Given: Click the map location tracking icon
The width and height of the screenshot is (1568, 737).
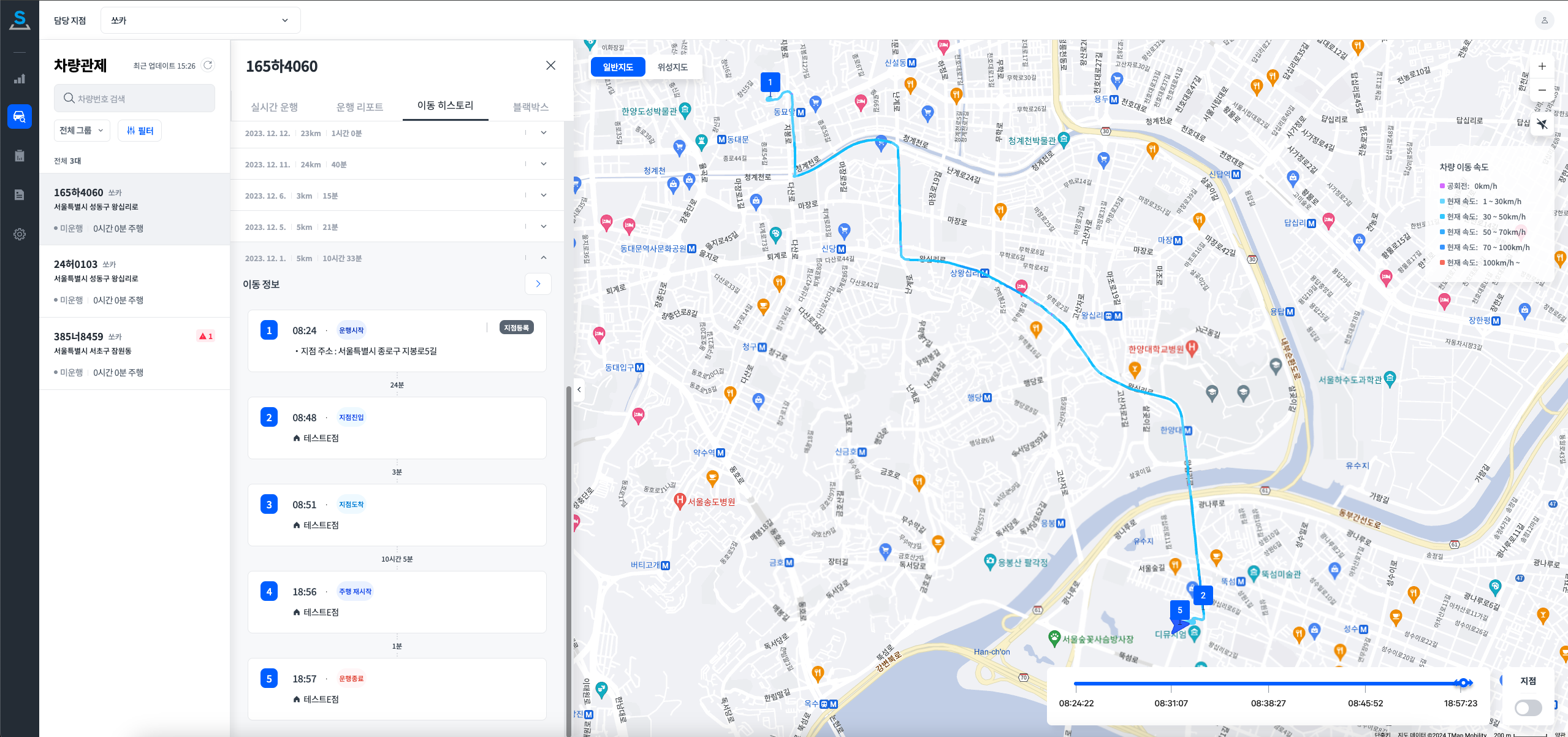Looking at the screenshot, I should point(1542,124).
